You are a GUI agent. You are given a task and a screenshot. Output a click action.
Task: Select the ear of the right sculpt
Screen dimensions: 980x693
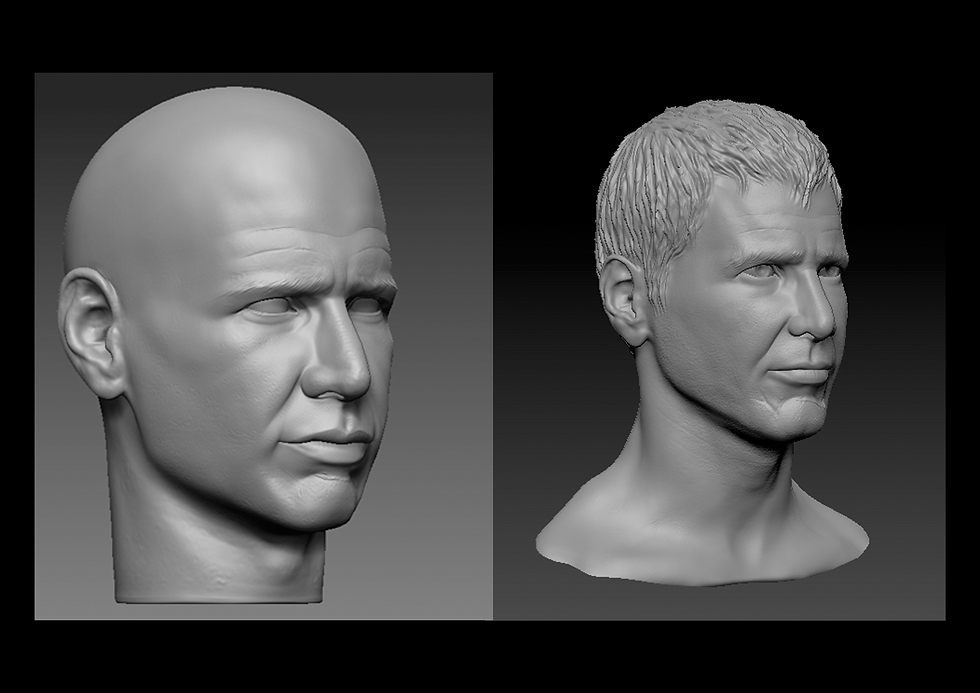click(x=628, y=300)
